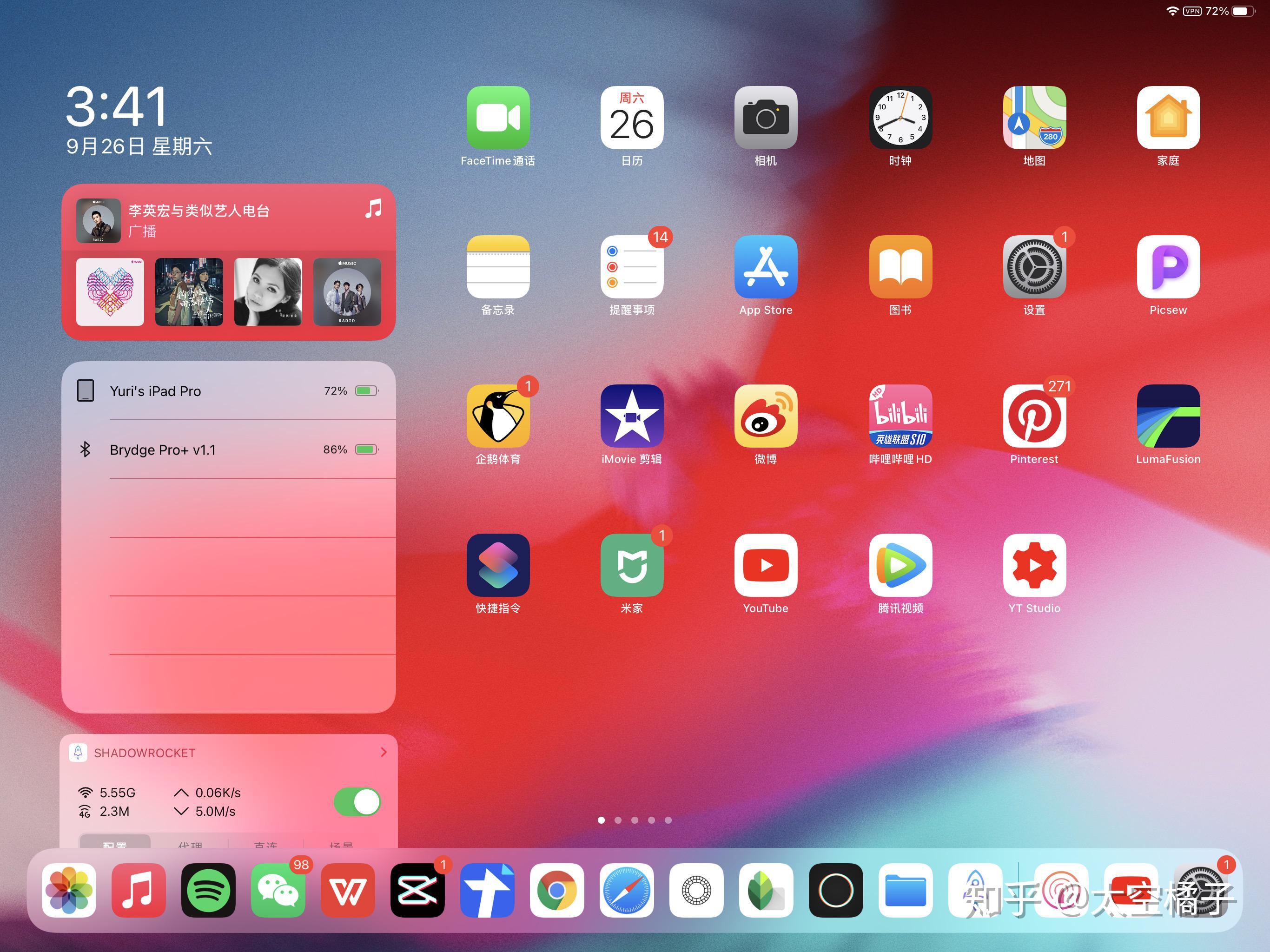Screen dimensions: 1270x952
Task: Open the Music app in the dock
Action: click(139, 890)
